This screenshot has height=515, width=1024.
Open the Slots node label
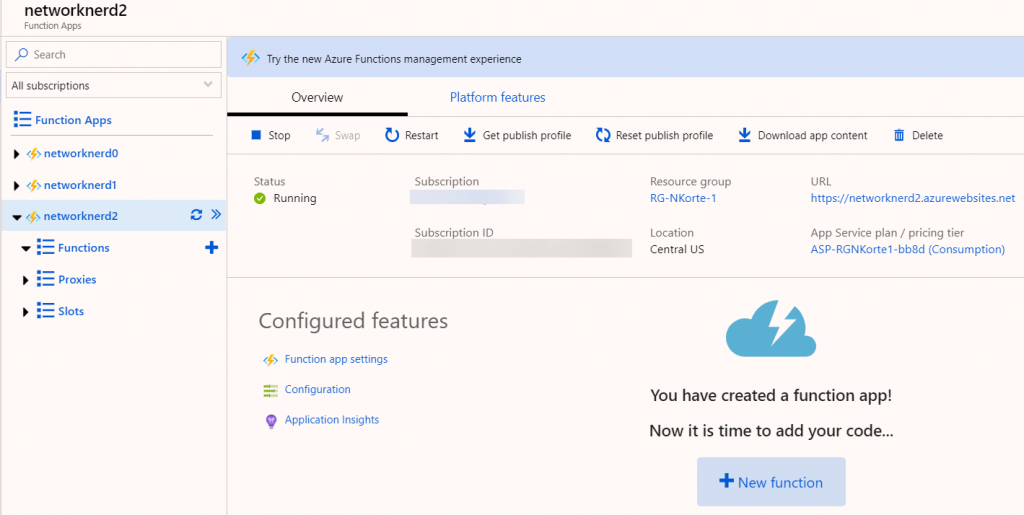coord(71,311)
